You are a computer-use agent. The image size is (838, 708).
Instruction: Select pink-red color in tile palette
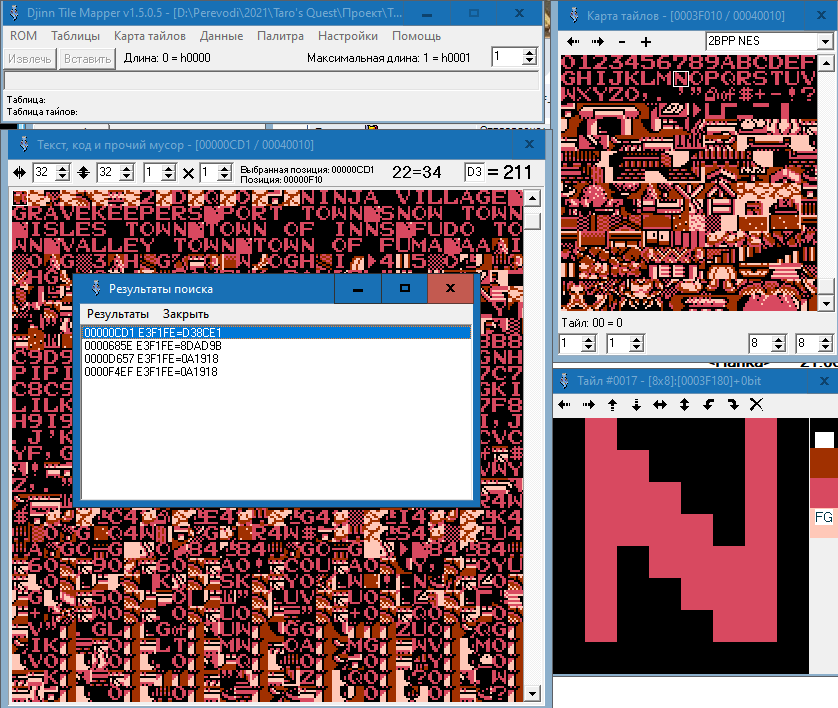point(824,493)
